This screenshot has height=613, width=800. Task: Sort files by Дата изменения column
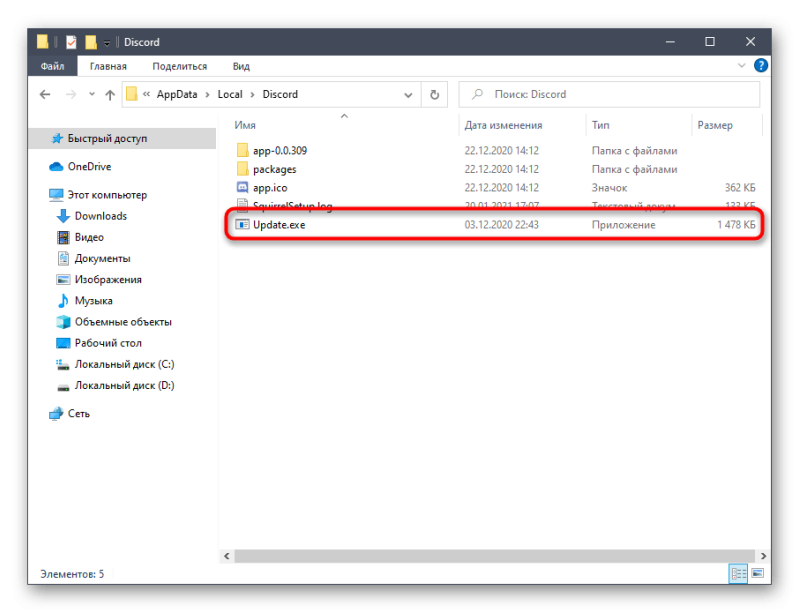(x=503, y=125)
